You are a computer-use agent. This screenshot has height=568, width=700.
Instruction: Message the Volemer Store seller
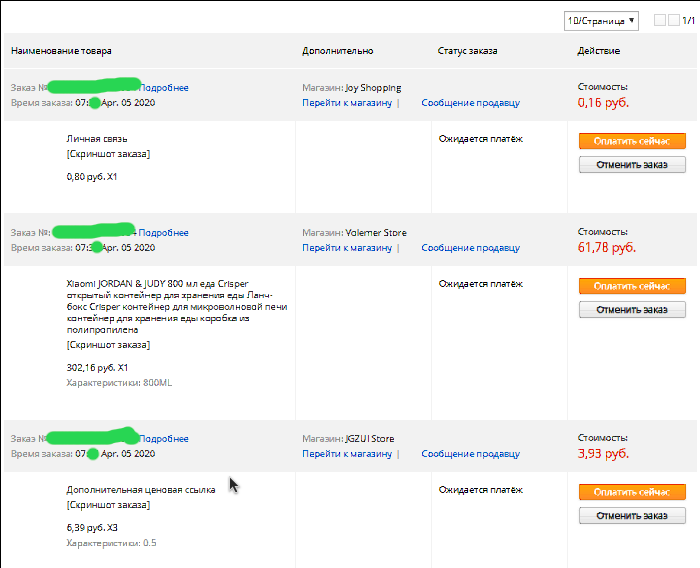pyautogui.click(x=471, y=248)
